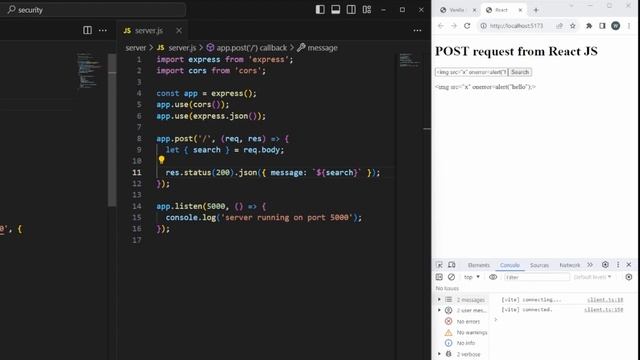This screenshot has height=360, width=640.
Task: Click the server.js minimap
Action: 409,60
